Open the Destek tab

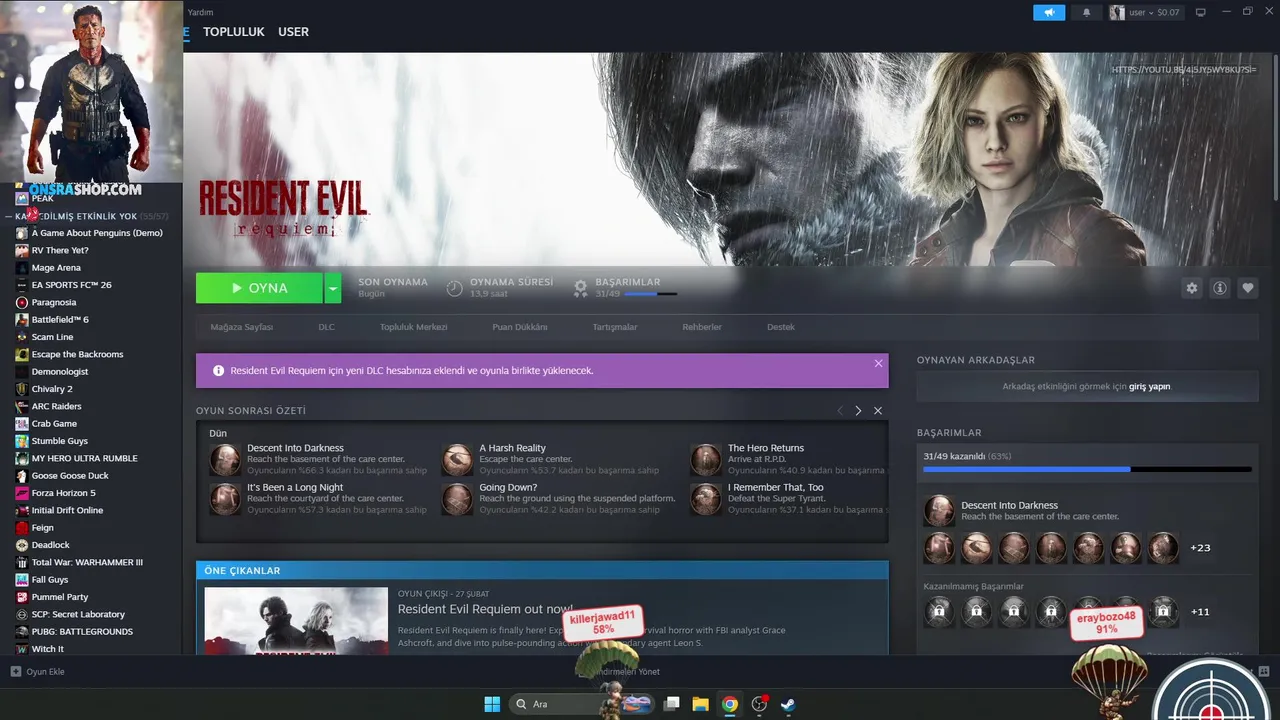point(780,327)
